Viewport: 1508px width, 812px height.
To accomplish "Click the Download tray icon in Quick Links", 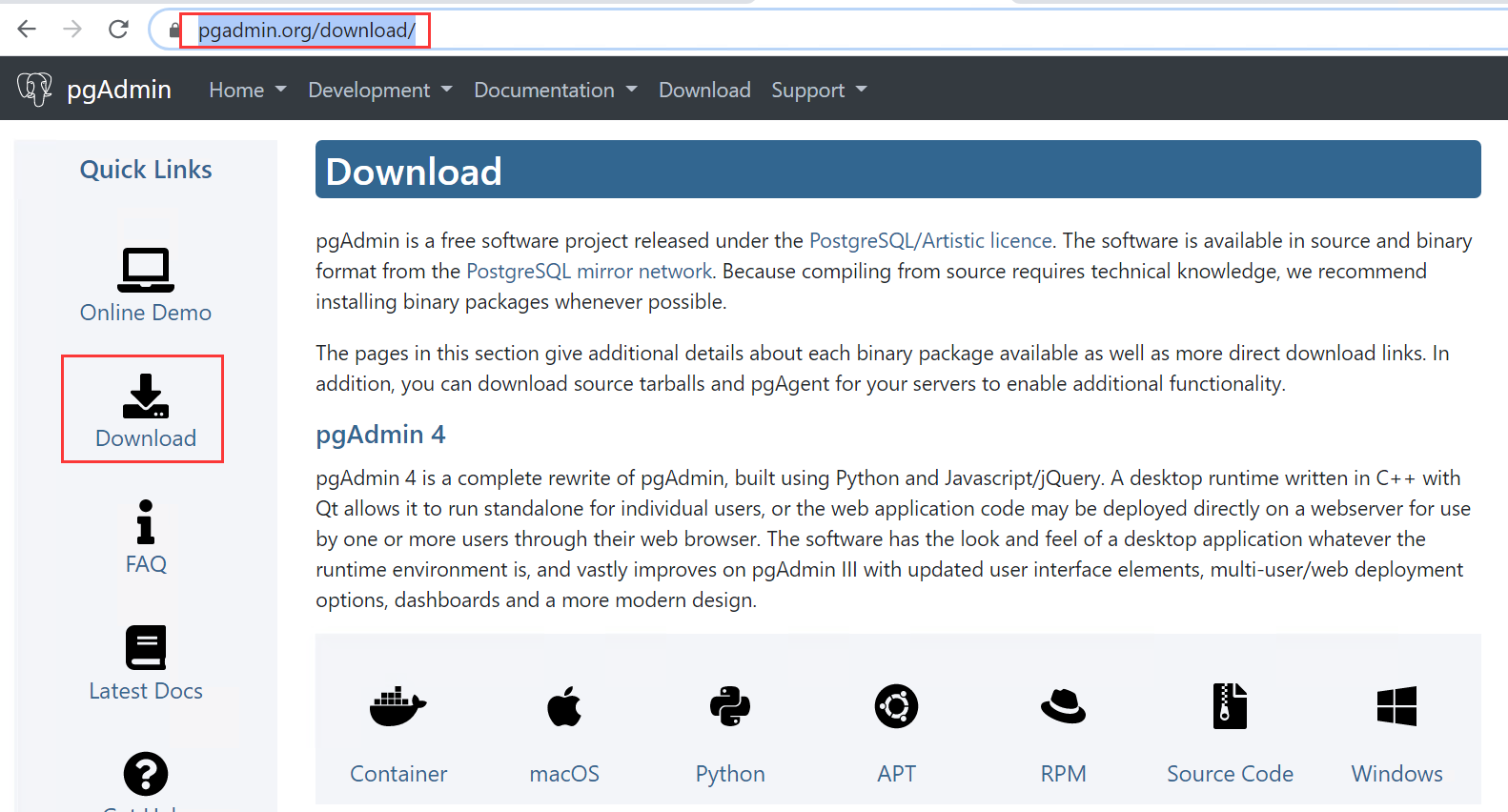I will tap(146, 396).
